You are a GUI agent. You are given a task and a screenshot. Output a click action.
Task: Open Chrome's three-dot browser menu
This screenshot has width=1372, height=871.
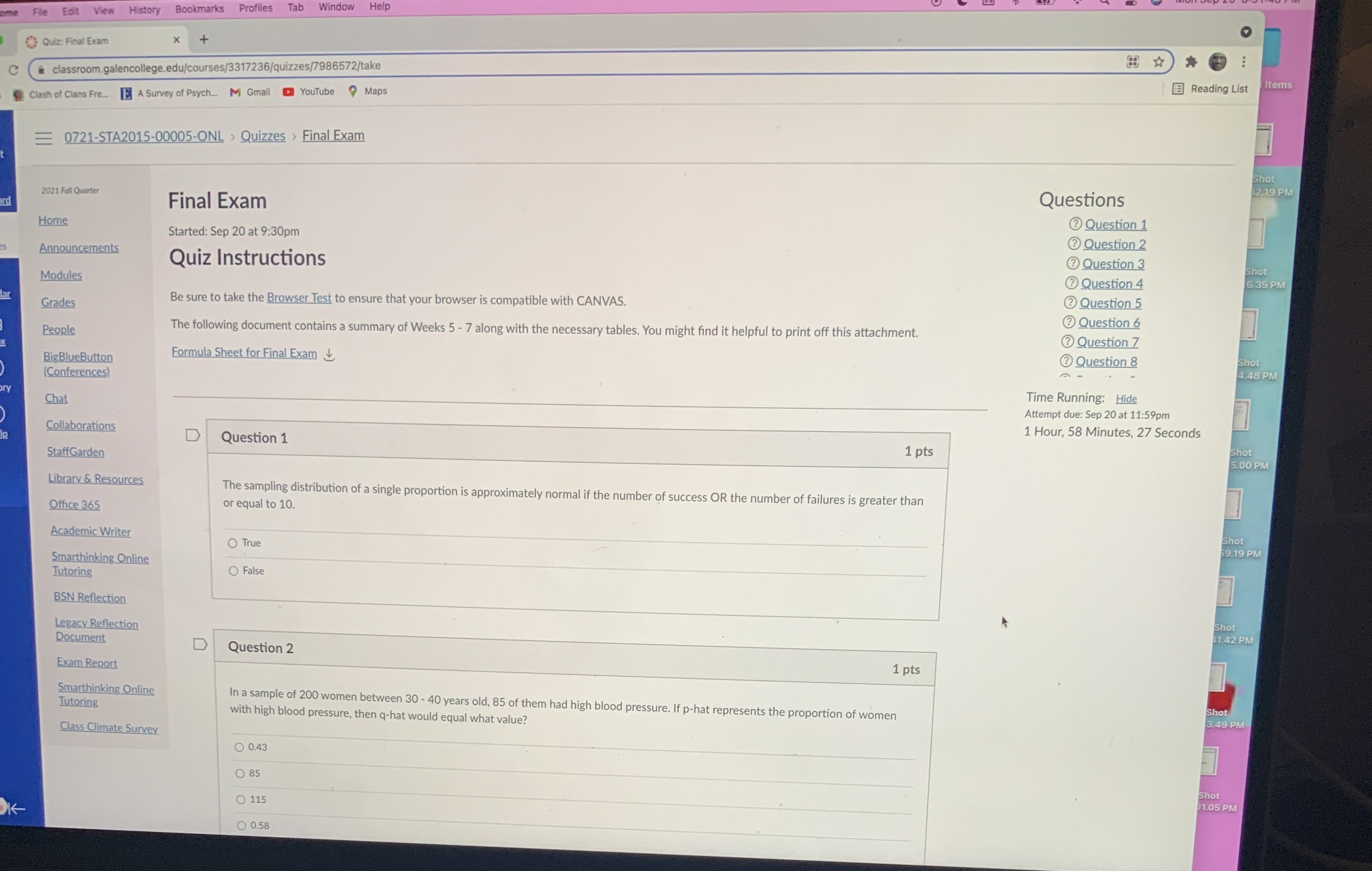[1244, 62]
